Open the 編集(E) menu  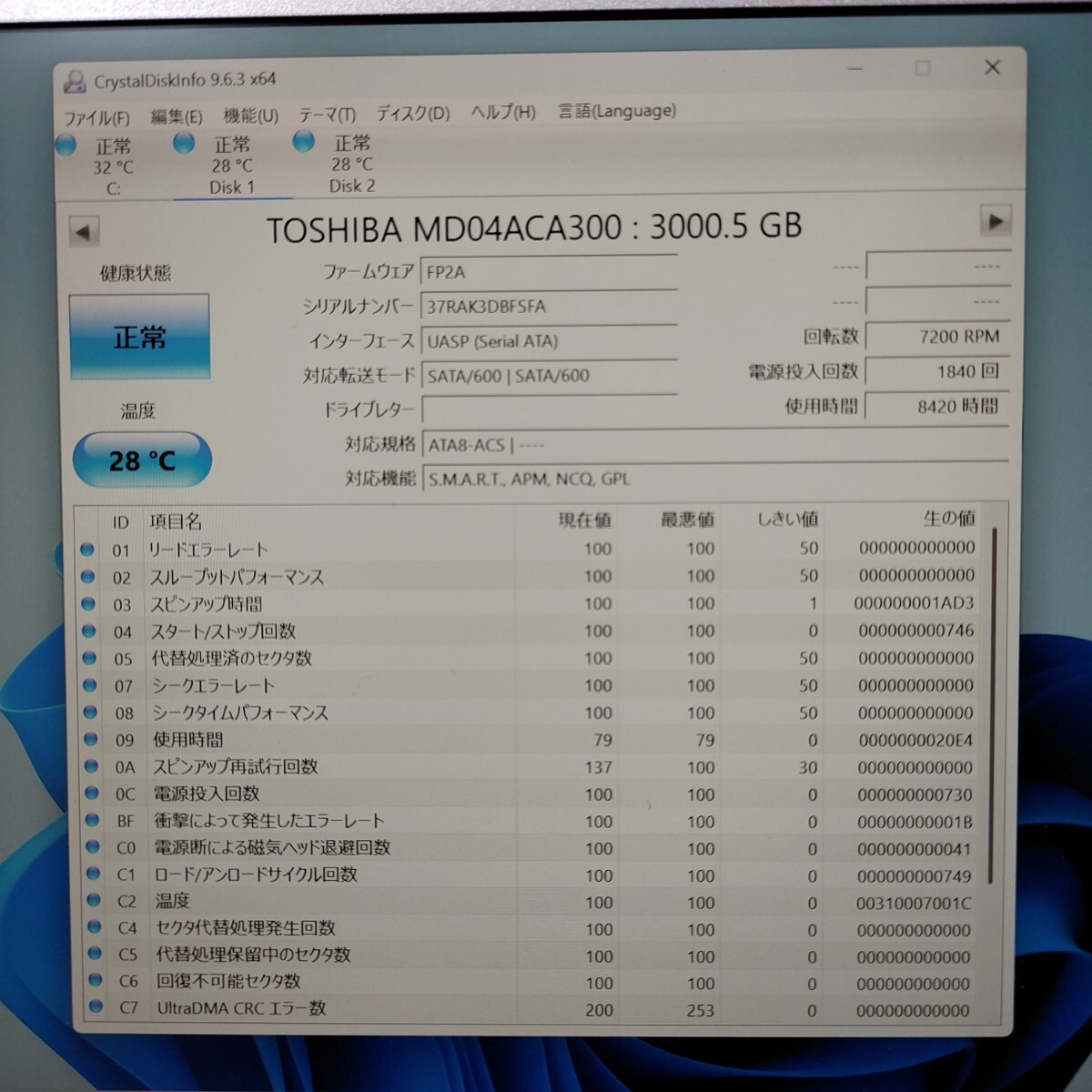[176, 116]
